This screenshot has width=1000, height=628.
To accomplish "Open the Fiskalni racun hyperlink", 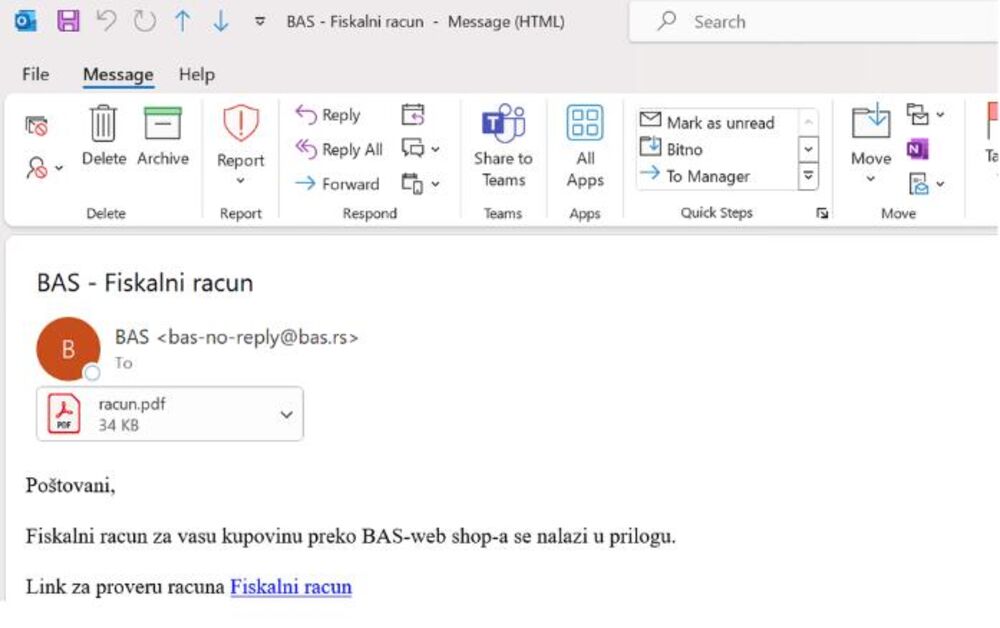I will tap(291, 587).
